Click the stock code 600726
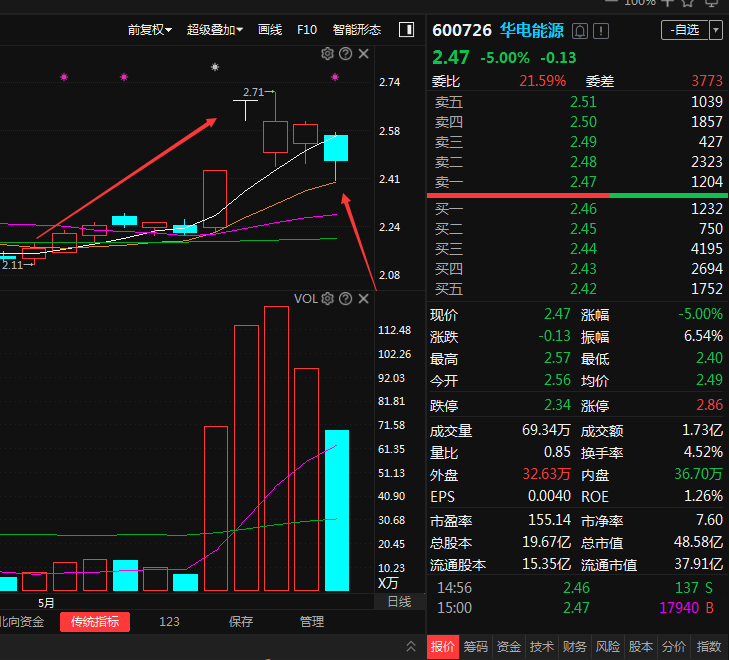This screenshot has width=729, height=660. 462,31
